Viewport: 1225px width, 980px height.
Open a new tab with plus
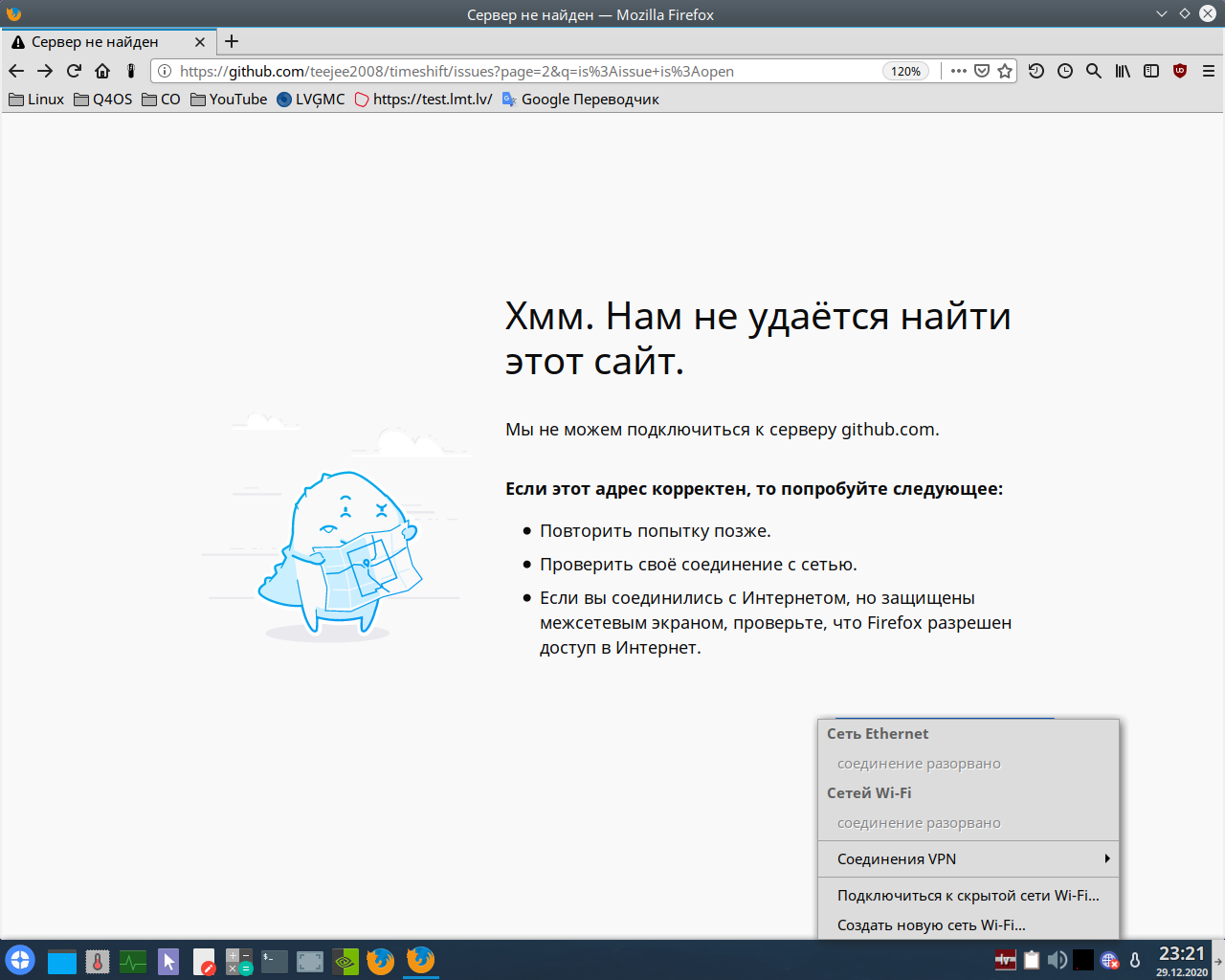coord(232,41)
